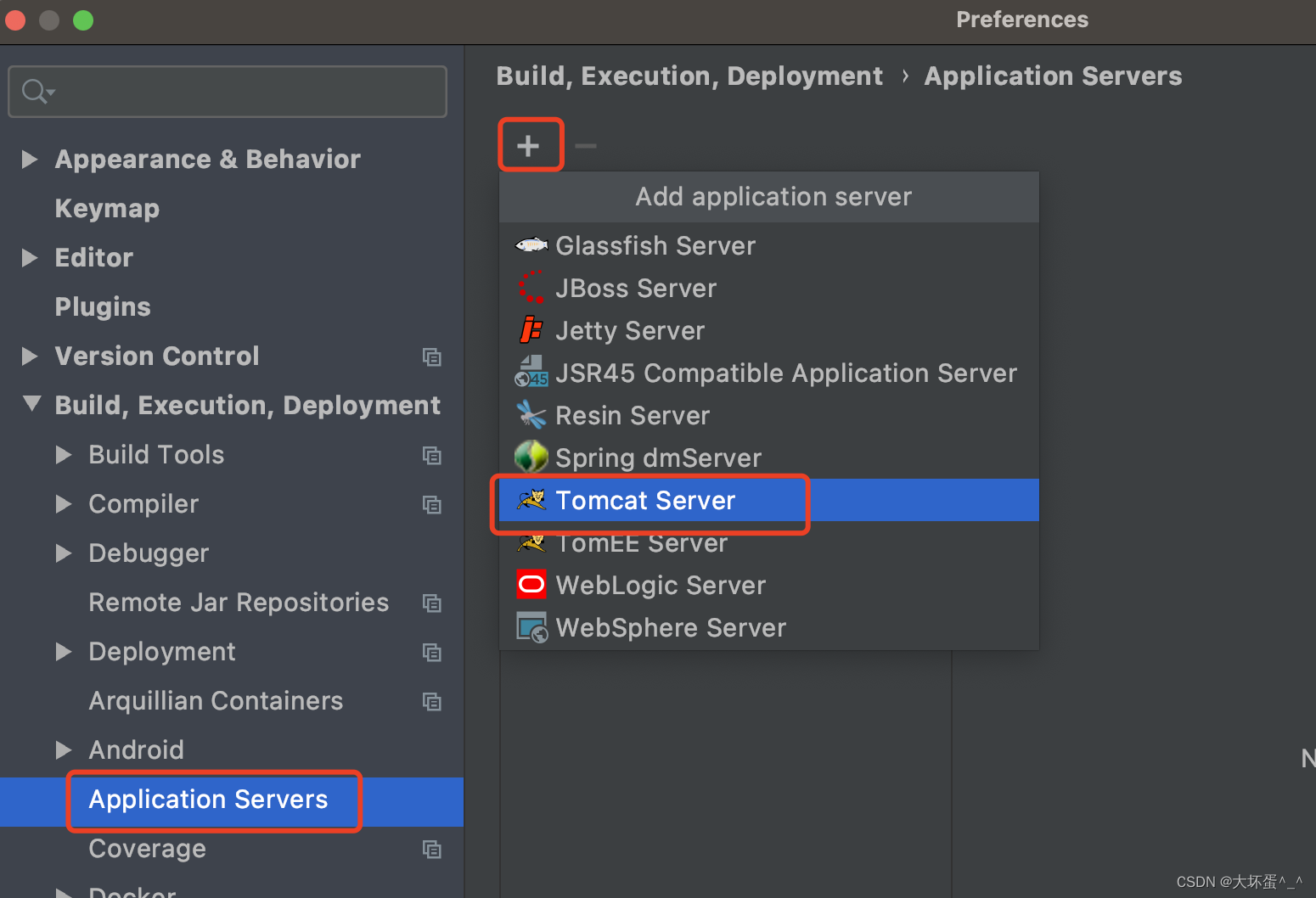Click the search magnifier icon
The width and height of the screenshot is (1316, 898).
[x=34, y=91]
